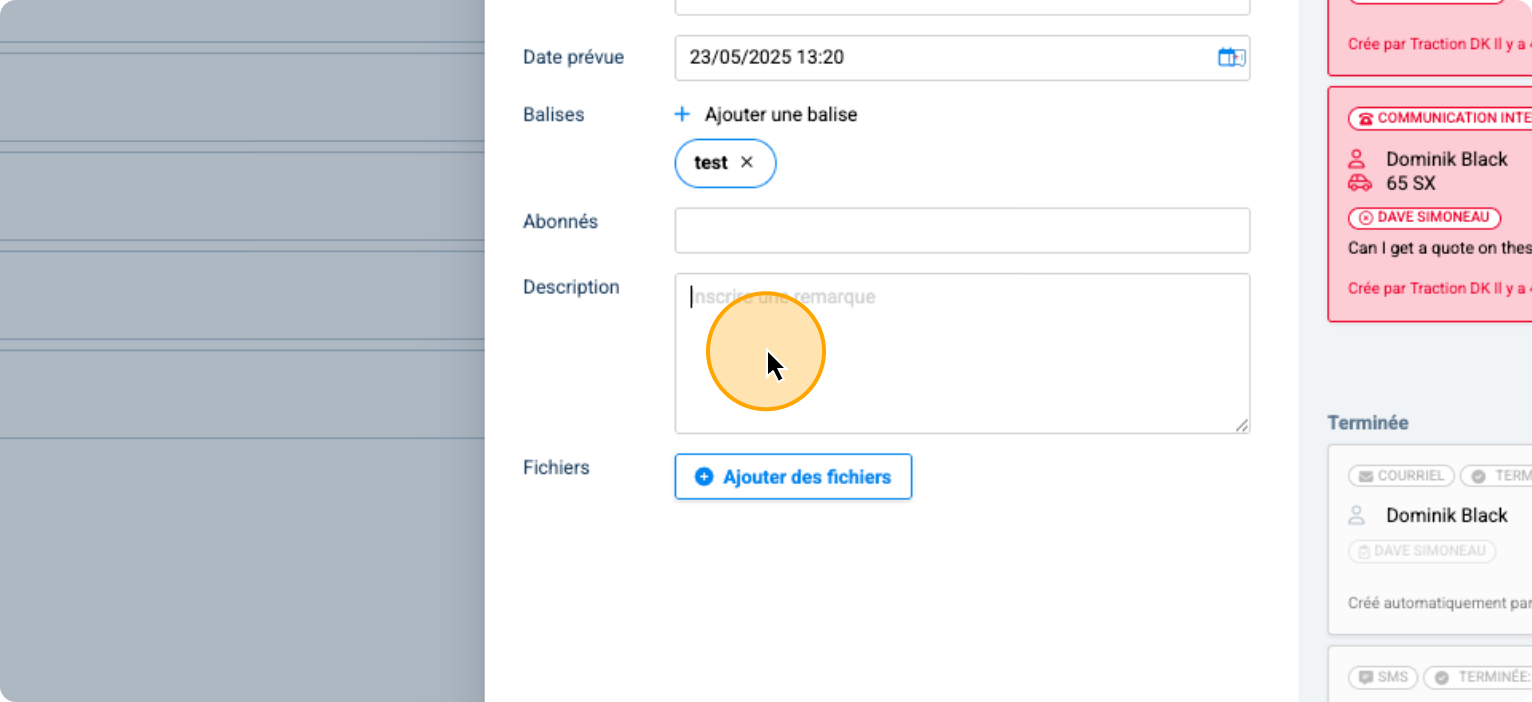Click the person icon beside Dominik Black in red card
This screenshot has height=702, width=1532.
1357,159
